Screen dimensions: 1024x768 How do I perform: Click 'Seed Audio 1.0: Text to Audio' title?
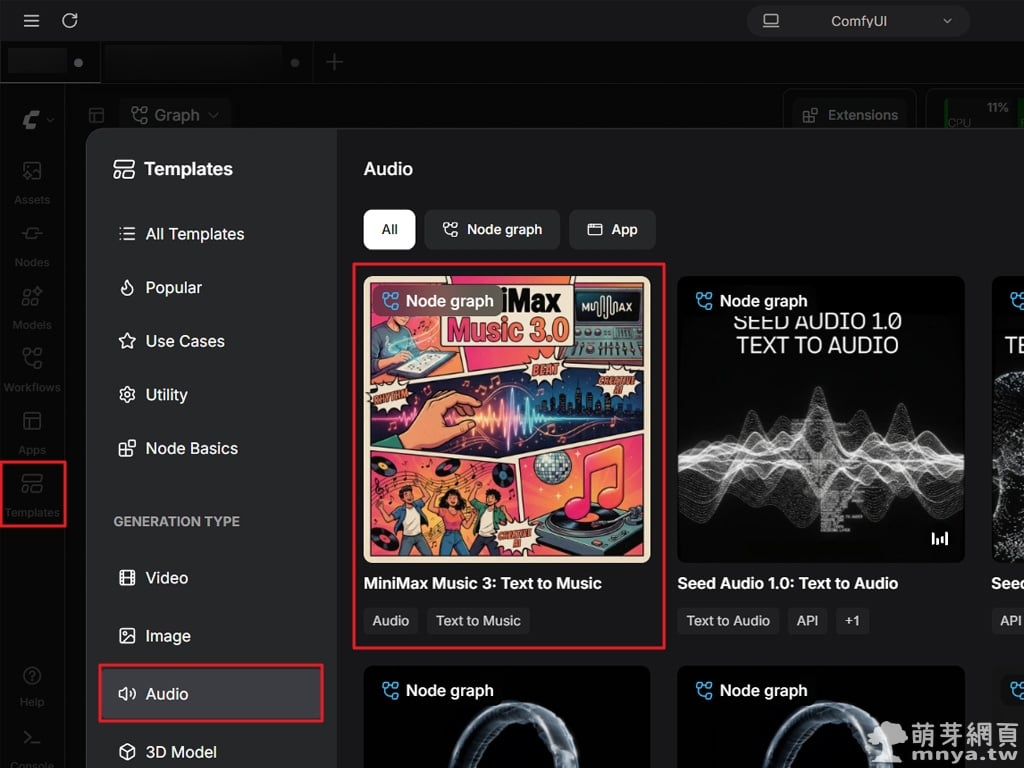coord(788,583)
